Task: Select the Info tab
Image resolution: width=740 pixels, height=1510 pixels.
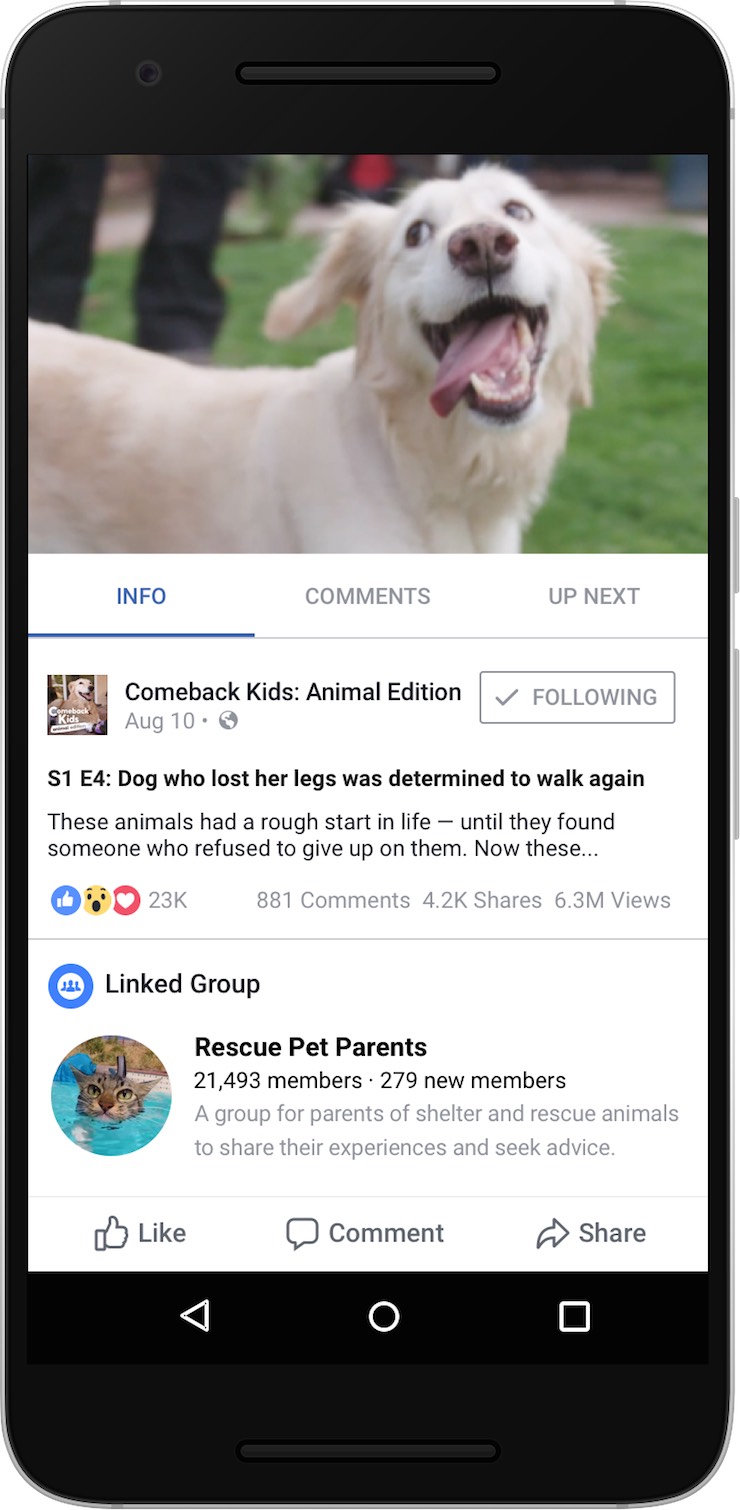Action: click(x=141, y=596)
